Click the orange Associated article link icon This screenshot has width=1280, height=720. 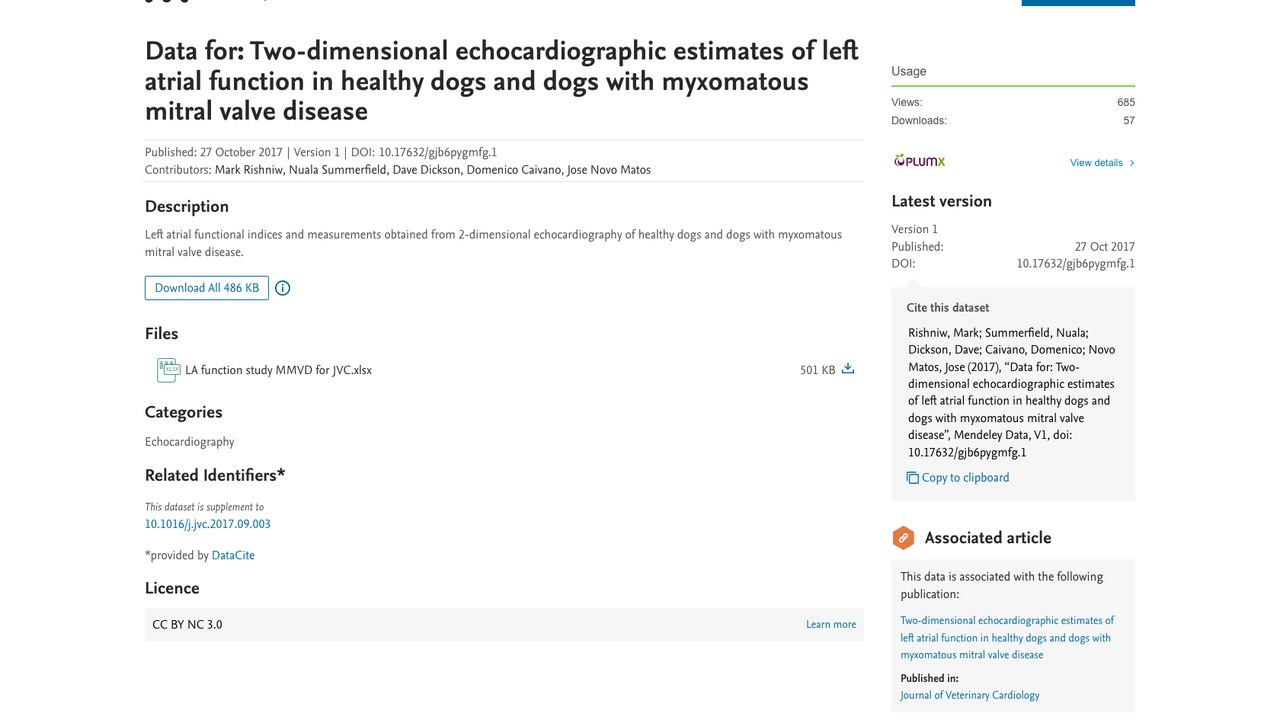[903, 538]
